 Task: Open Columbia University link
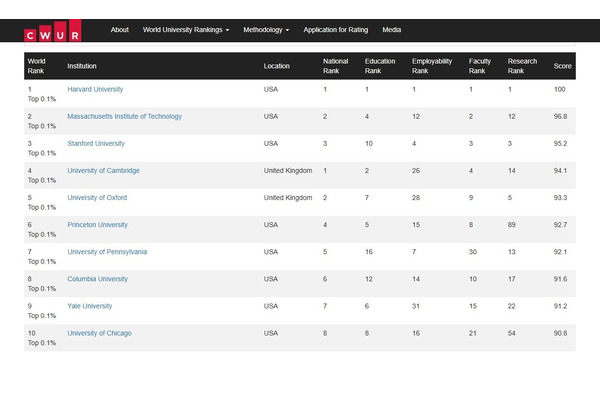(x=97, y=279)
